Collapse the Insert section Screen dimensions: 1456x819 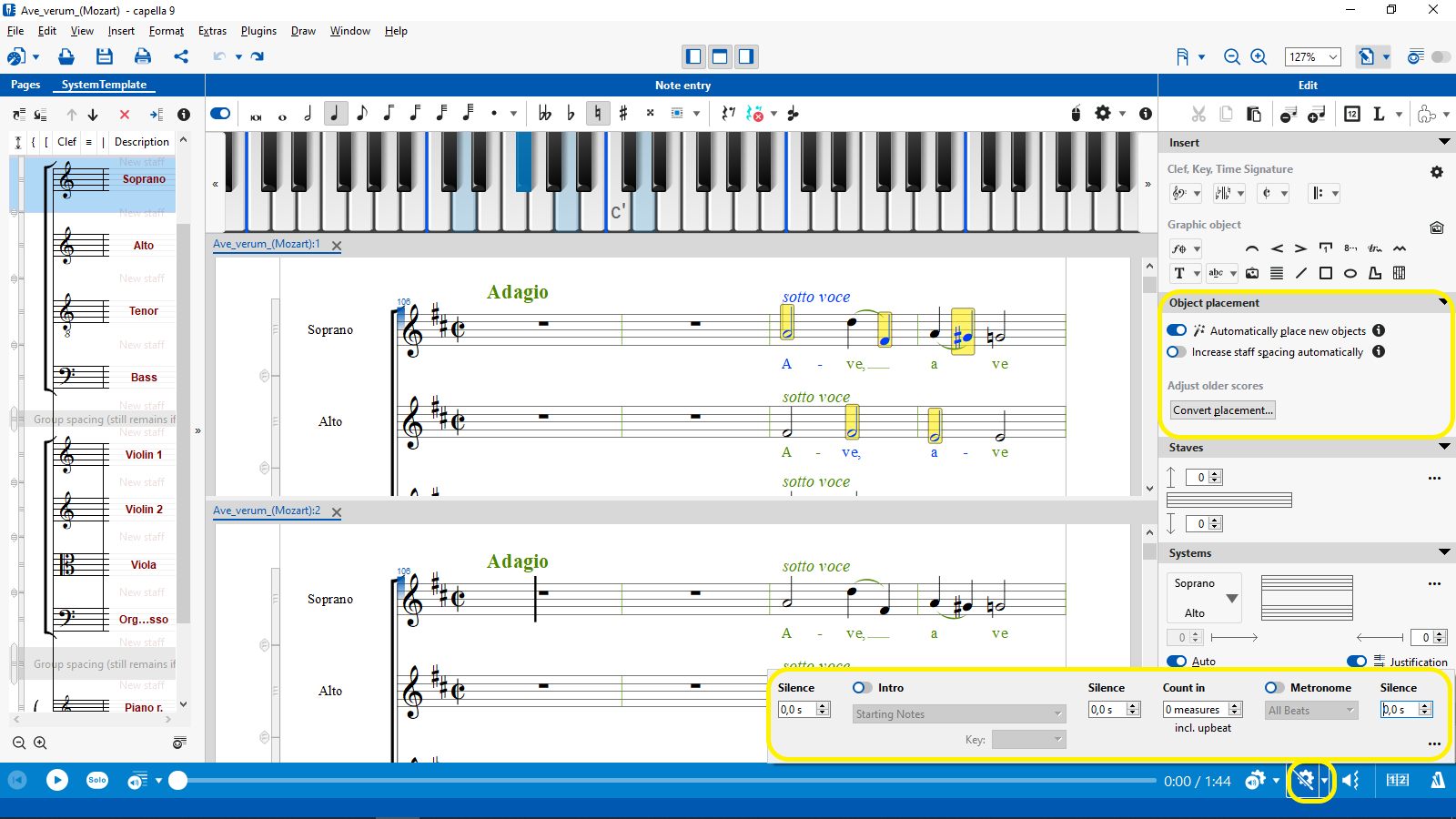pos(1444,142)
